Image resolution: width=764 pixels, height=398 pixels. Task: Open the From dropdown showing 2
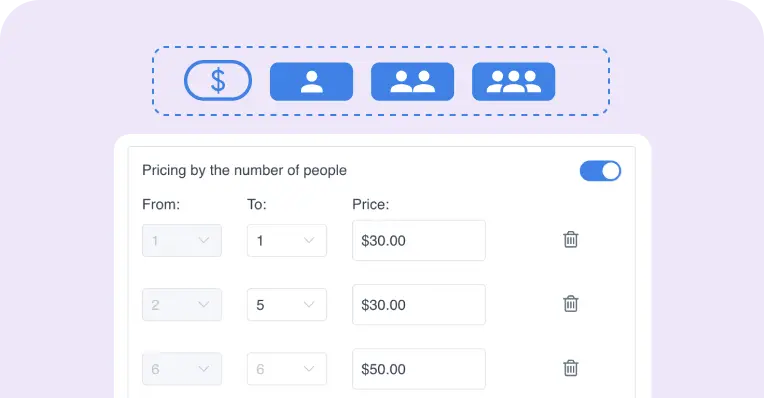click(182, 305)
